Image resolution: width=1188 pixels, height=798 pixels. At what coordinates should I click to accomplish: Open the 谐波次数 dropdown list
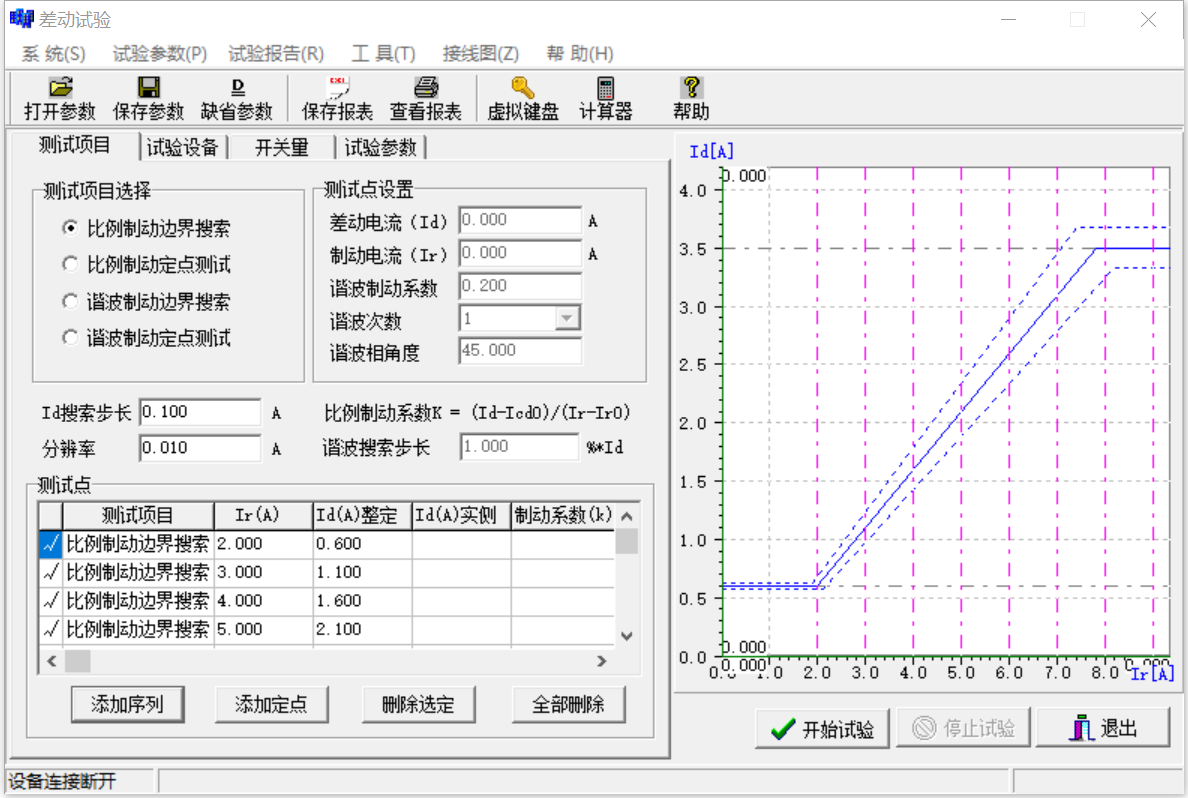tap(568, 317)
